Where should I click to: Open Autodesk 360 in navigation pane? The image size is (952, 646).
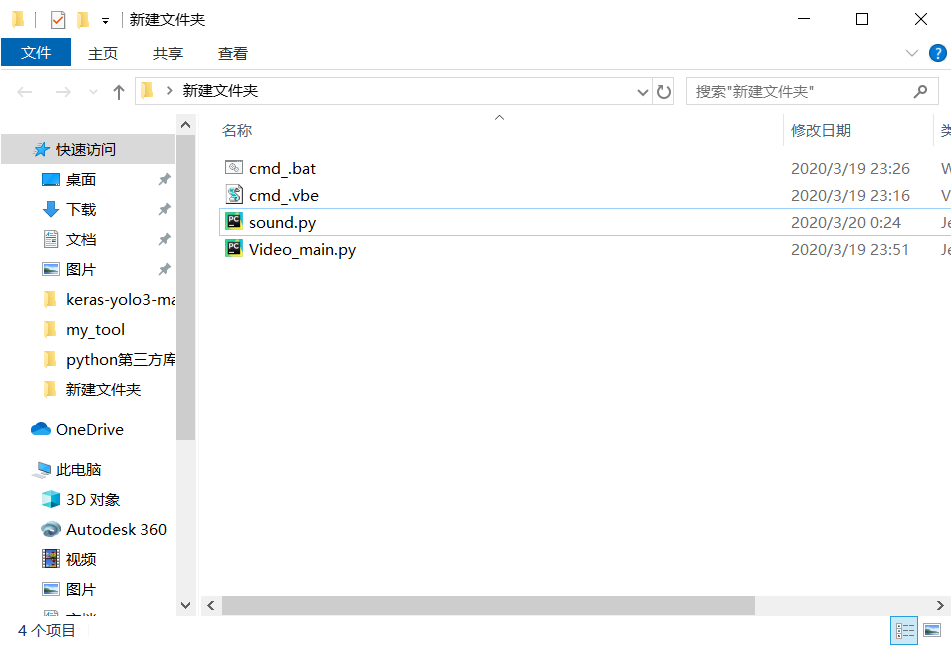[x=116, y=530]
